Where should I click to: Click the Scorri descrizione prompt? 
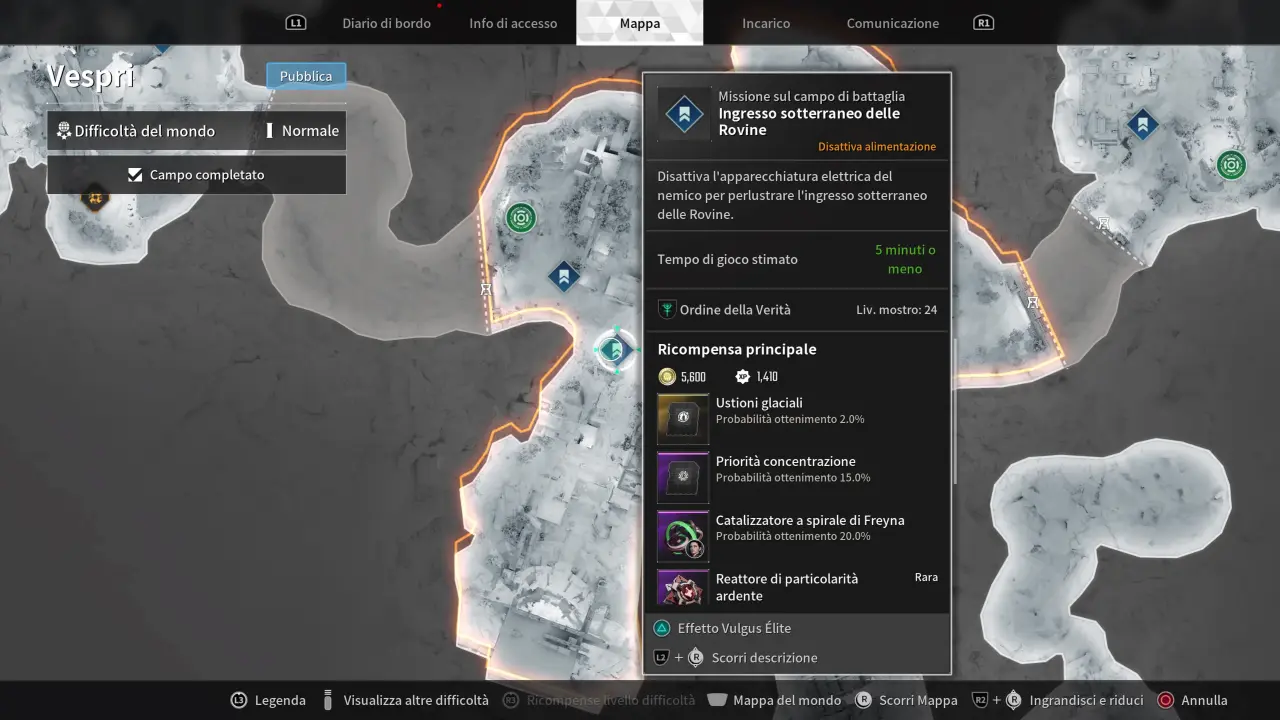[x=736, y=657]
